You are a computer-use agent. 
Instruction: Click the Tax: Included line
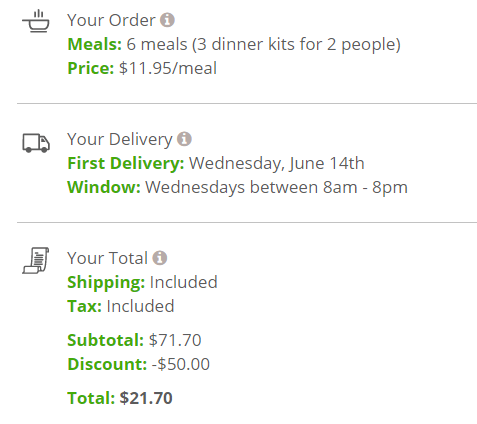coord(121,306)
